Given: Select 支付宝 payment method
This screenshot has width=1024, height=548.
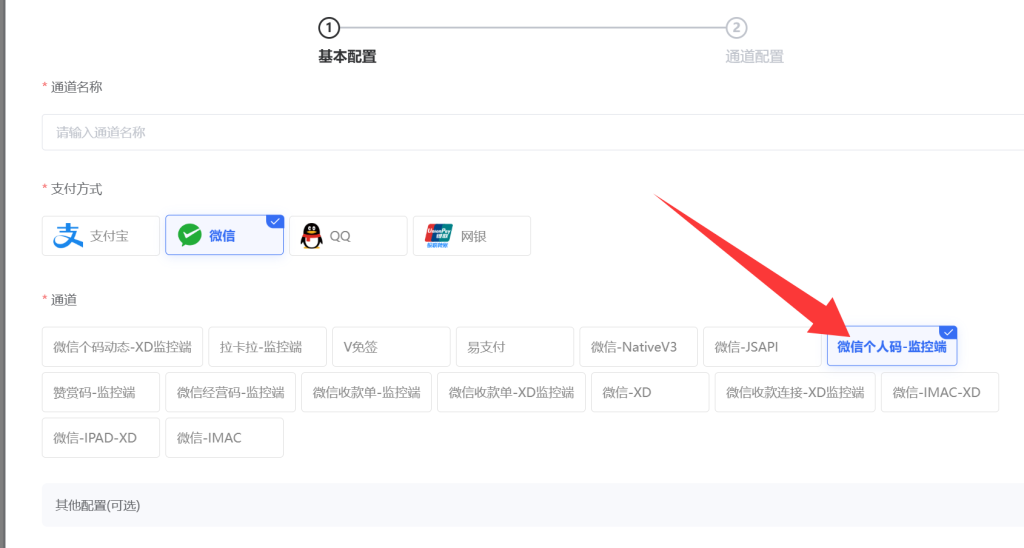Looking at the screenshot, I should [101, 236].
